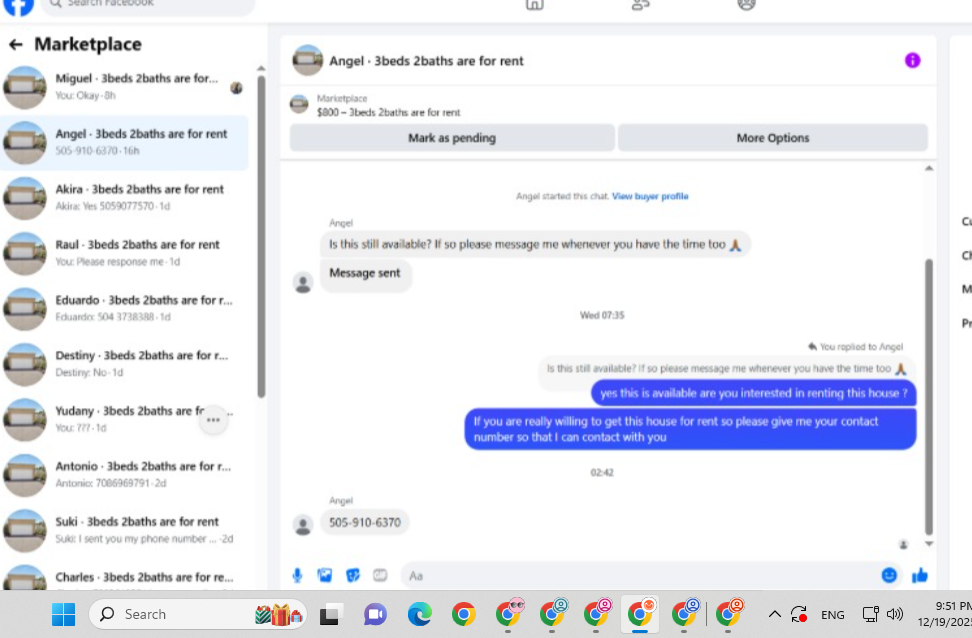
Task: Switch input language ENG
Action: point(833,615)
